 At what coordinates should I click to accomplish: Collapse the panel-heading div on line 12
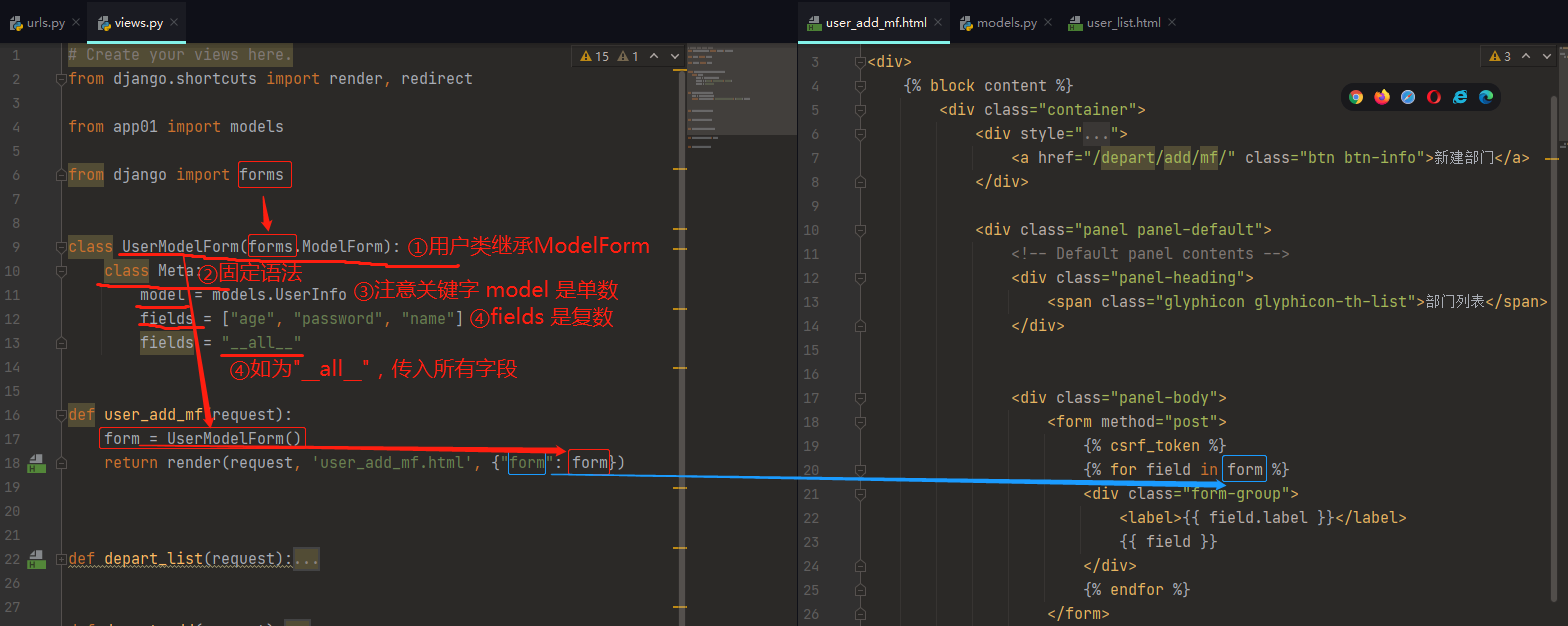pos(859,278)
